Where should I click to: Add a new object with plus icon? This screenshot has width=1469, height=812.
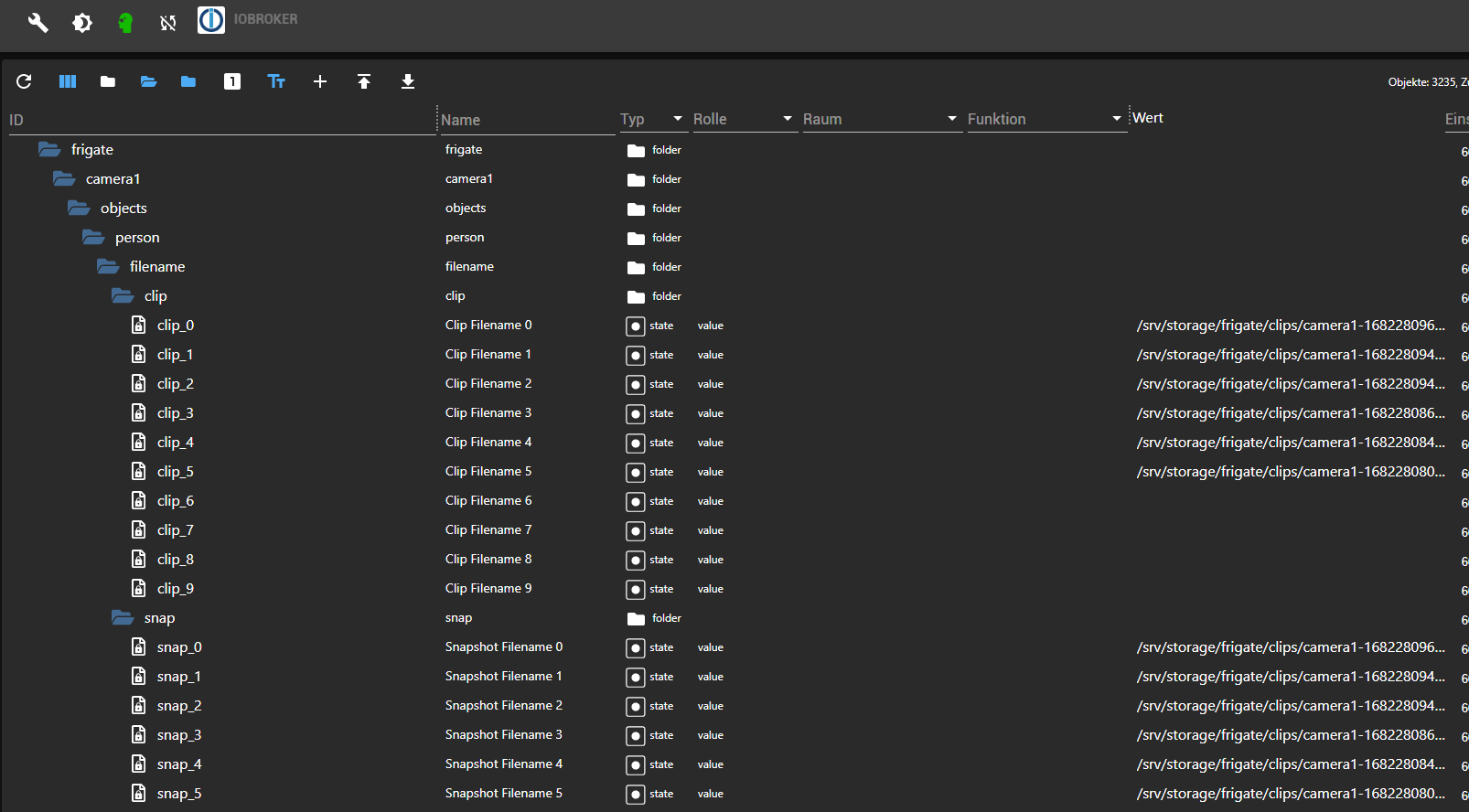[x=320, y=81]
